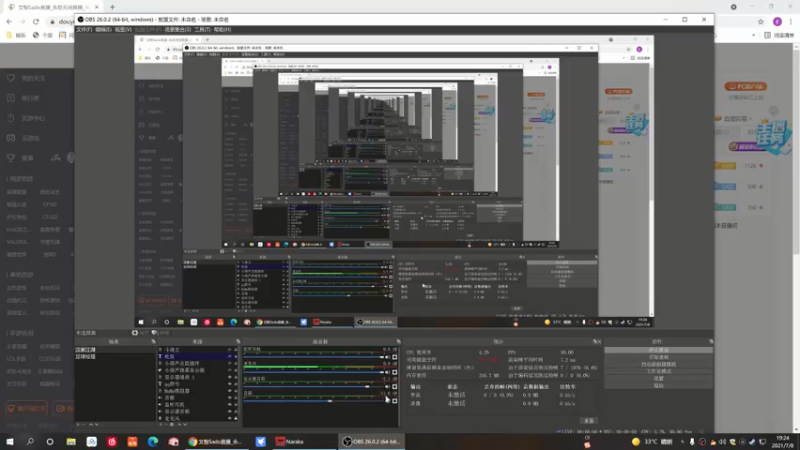The width and height of the screenshot is (800, 450).
Task: Switch to the Chrome window in taskbar
Action: (x=215, y=442)
